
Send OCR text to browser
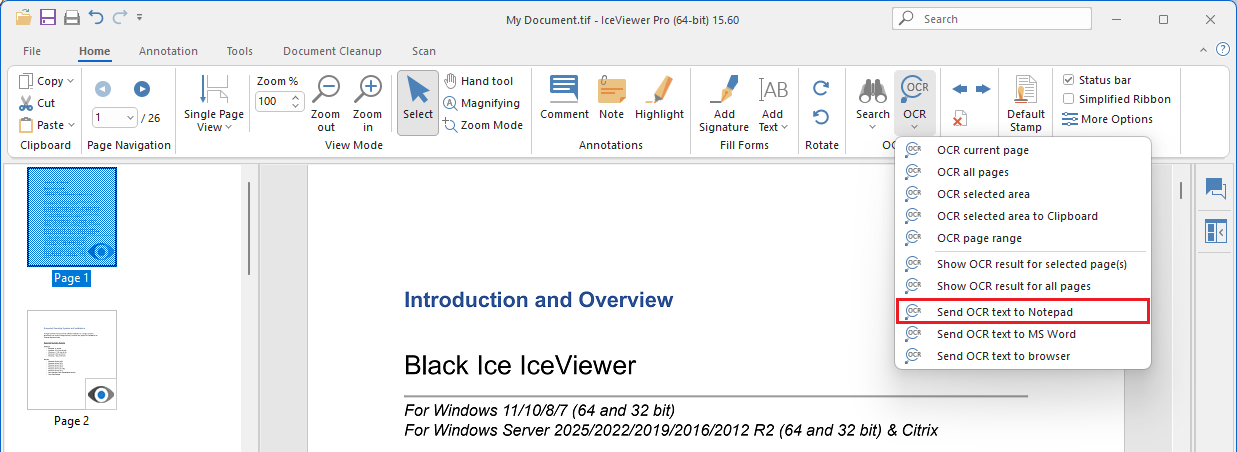click(x=1023, y=356)
